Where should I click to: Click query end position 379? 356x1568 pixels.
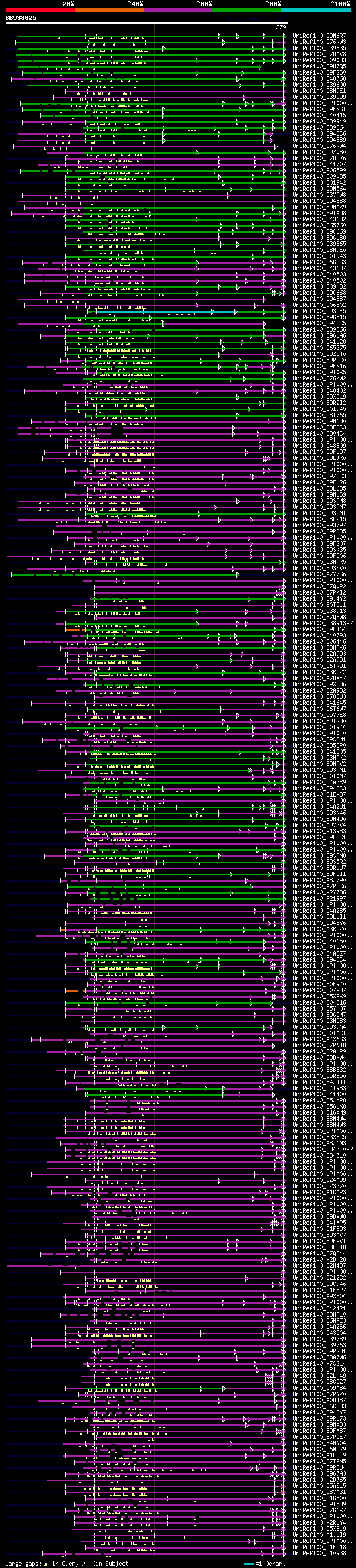(281, 27)
